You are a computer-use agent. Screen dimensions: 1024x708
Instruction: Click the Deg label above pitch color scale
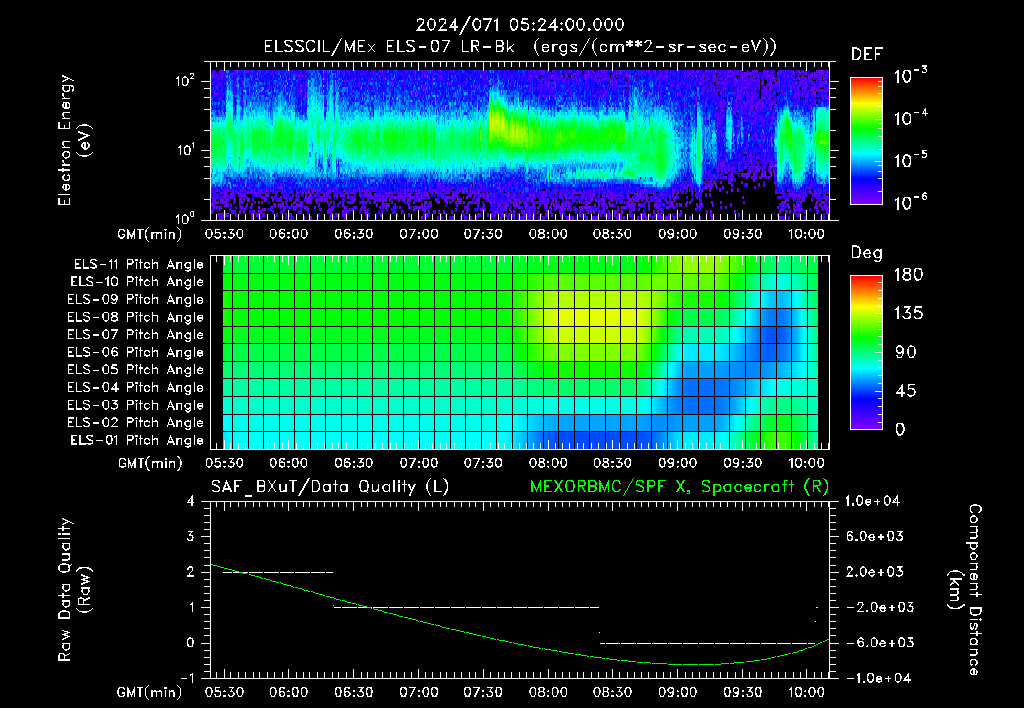[x=866, y=253]
